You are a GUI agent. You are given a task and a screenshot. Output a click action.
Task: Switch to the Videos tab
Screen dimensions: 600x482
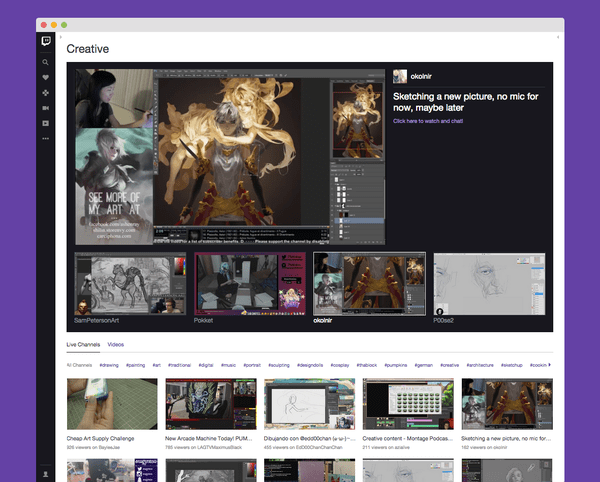point(116,344)
